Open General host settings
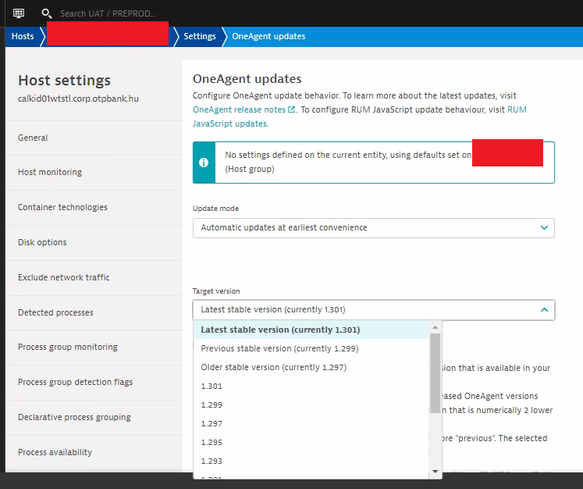The width and height of the screenshot is (583, 489). (94, 138)
